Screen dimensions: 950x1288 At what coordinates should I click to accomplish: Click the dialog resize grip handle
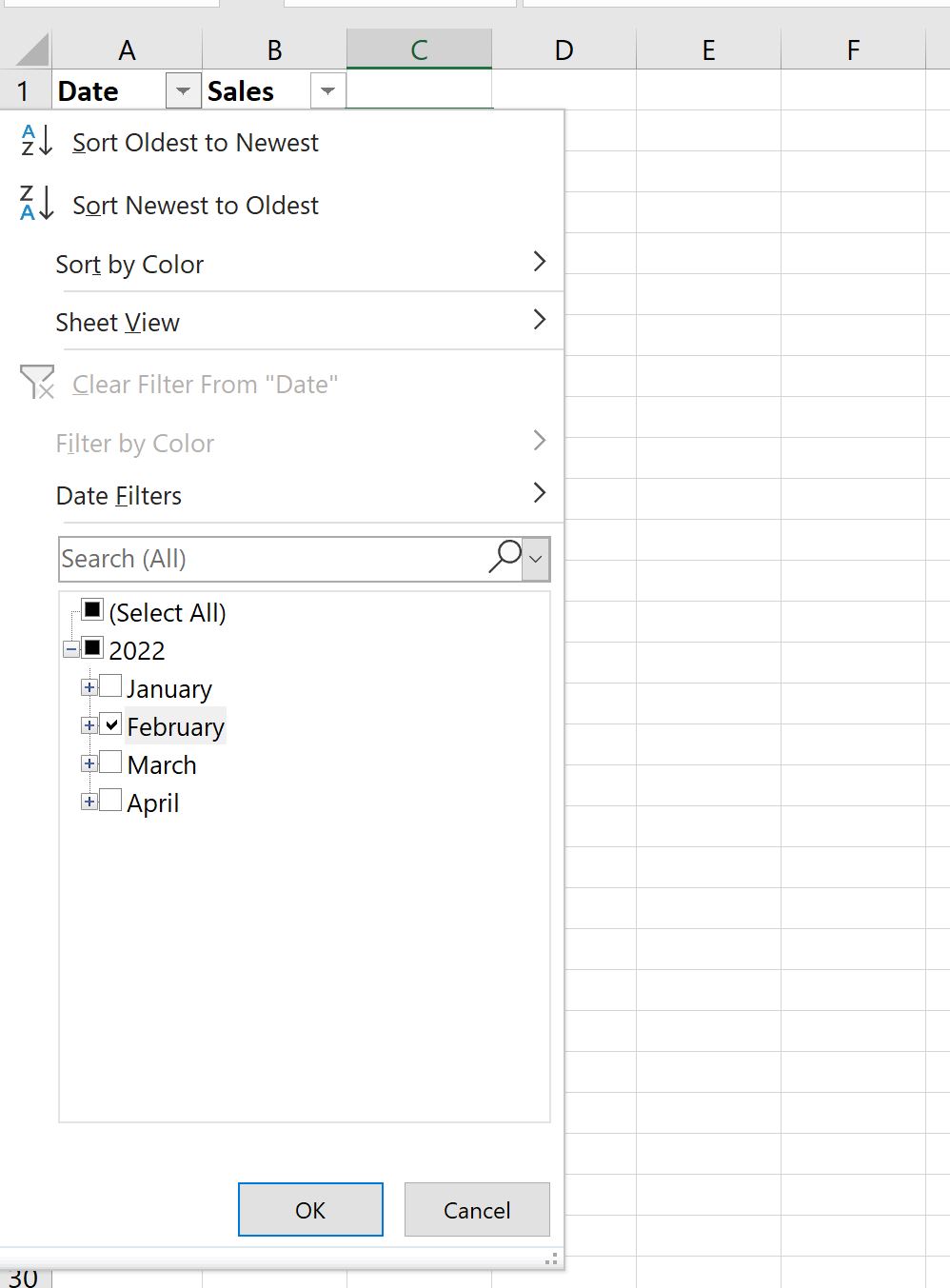point(550,1258)
